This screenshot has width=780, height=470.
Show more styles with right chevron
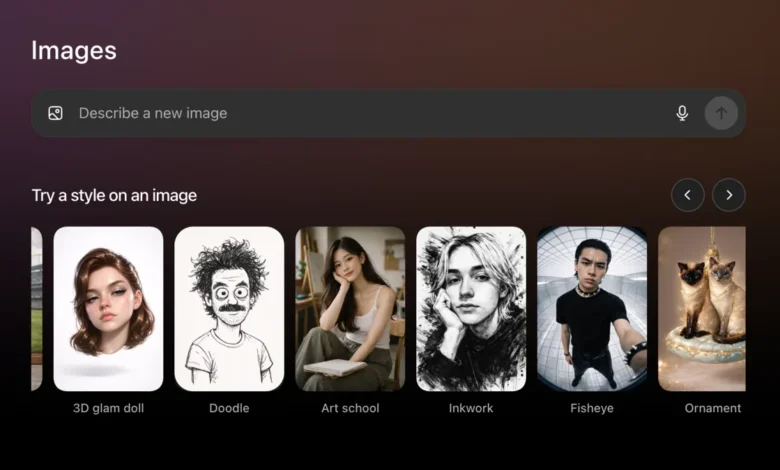728,195
